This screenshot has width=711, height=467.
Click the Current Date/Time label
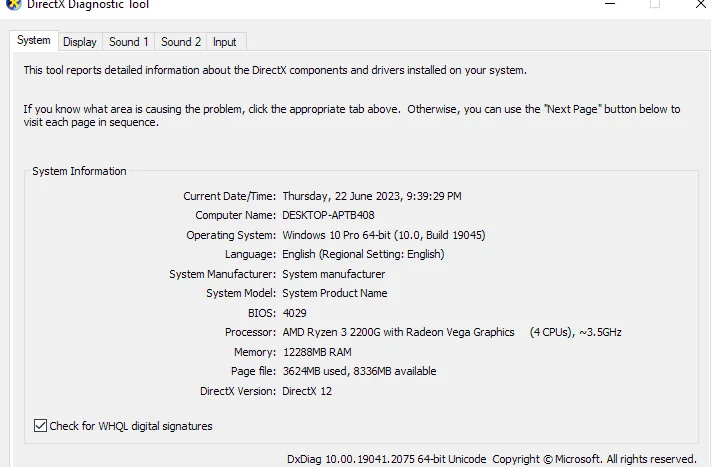[229, 196]
